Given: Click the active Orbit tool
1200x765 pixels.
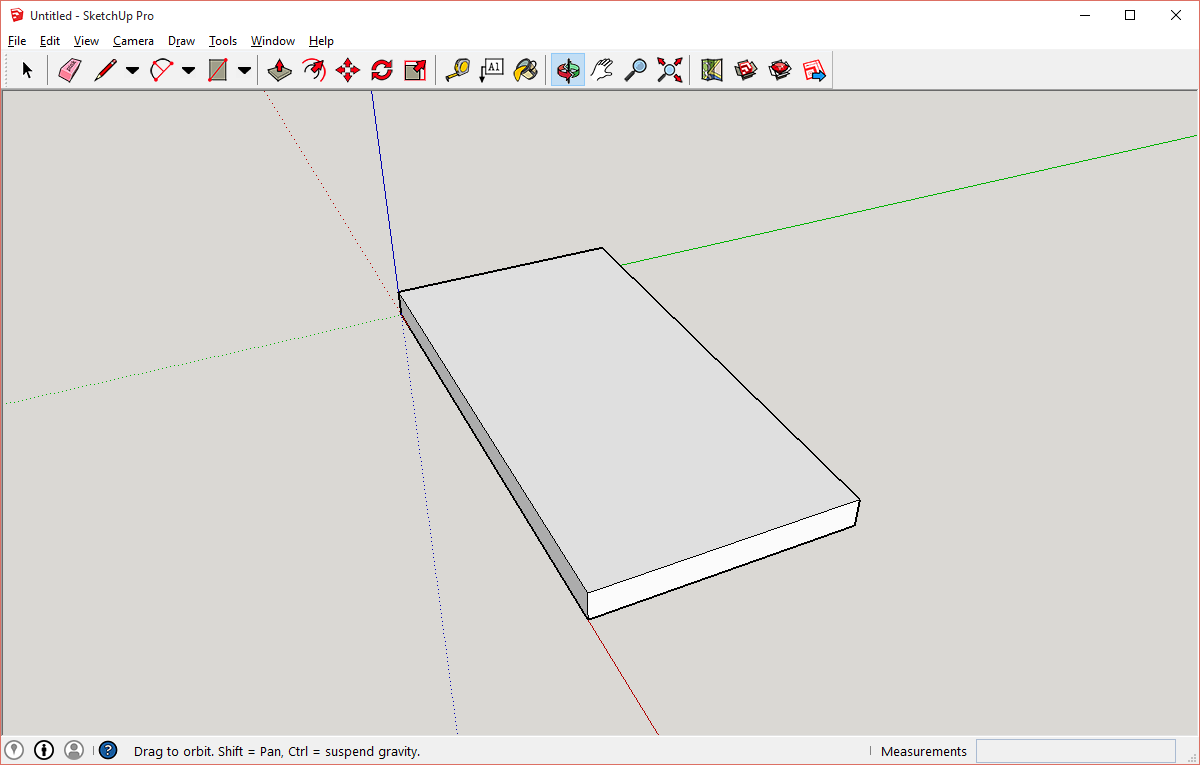Looking at the screenshot, I should [x=568, y=70].
